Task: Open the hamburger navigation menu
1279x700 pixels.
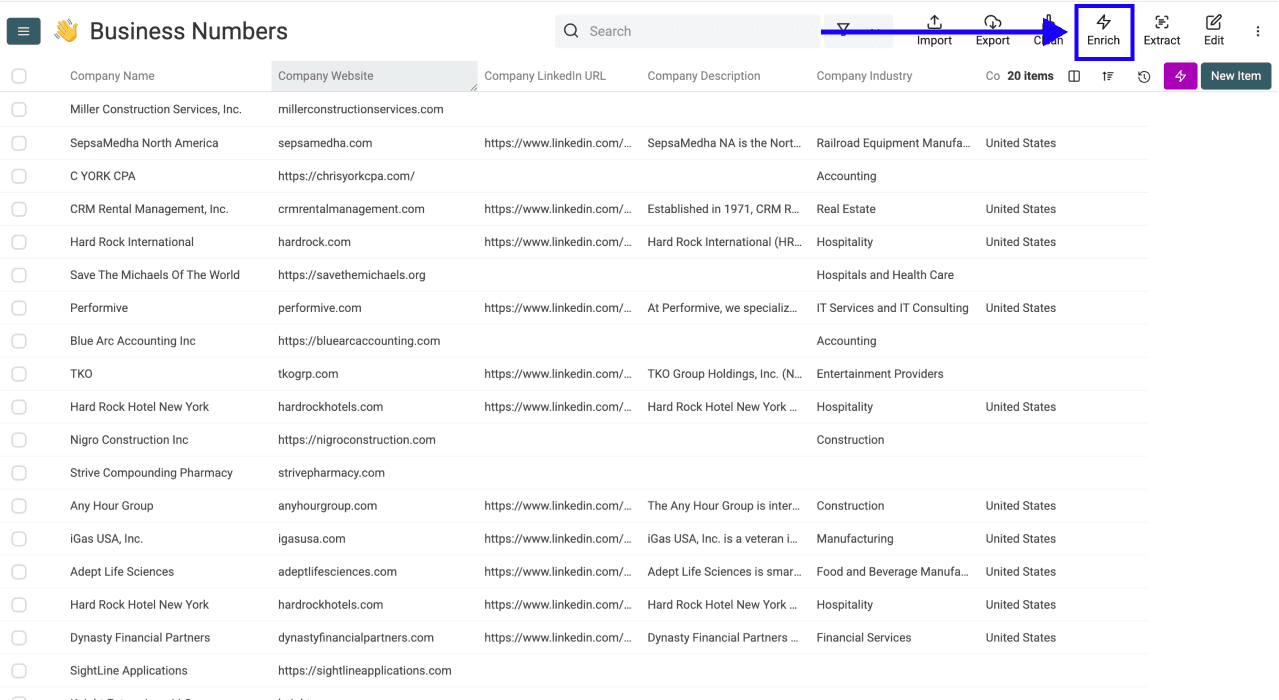Action: (23, 30)
